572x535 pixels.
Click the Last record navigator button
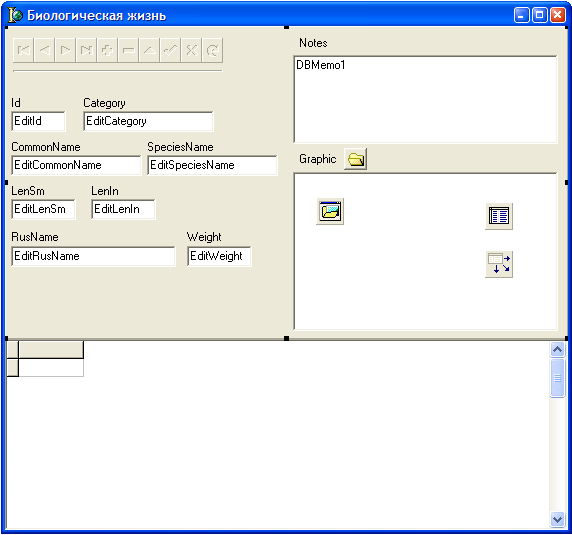[x=86, y=50]
